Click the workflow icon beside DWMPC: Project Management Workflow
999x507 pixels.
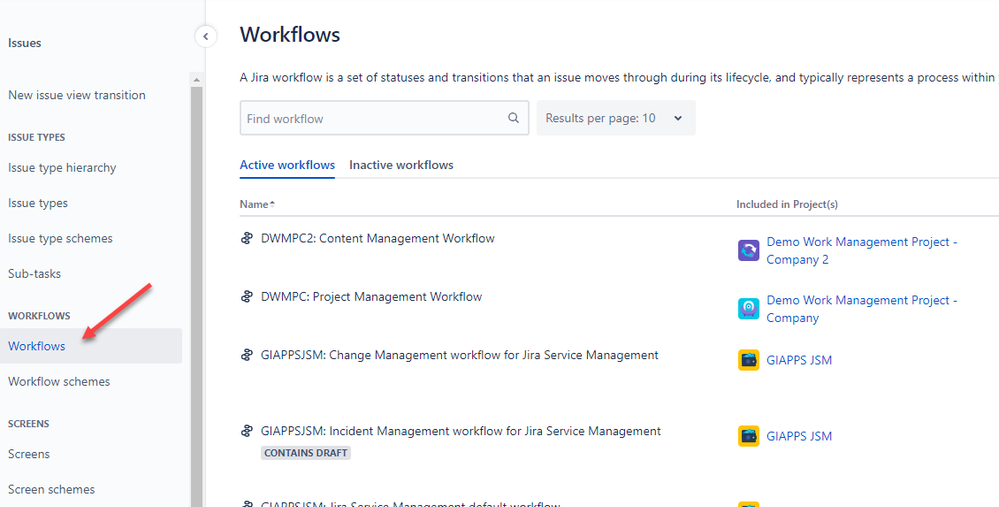(x=247, y=297)
